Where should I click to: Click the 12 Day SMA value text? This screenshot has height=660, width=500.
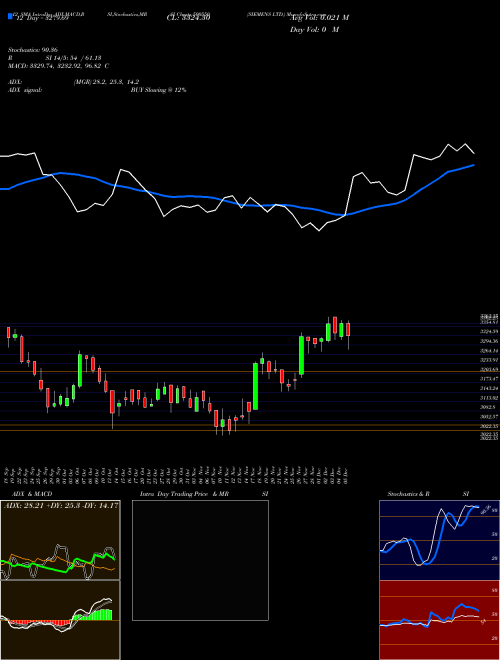point(42,18)
